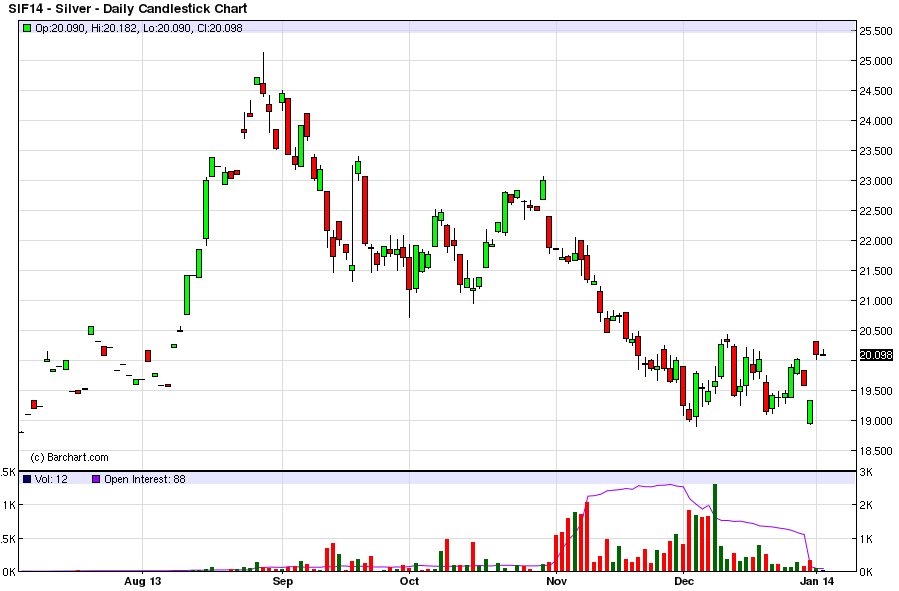
Task: Click the 'Nov' date axis label
Action: pos(556,581)
